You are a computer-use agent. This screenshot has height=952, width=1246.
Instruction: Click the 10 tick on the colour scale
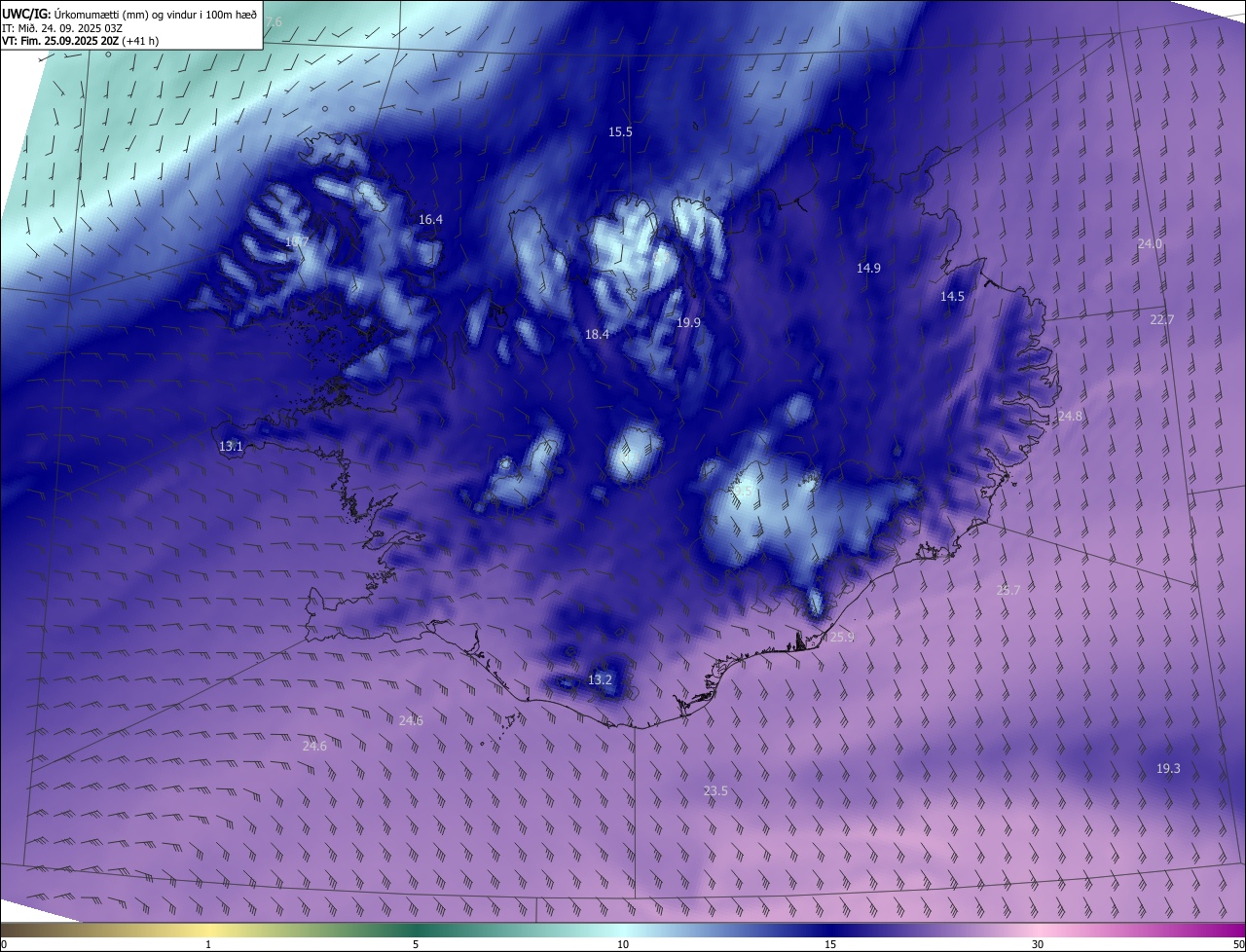(623, 944)
